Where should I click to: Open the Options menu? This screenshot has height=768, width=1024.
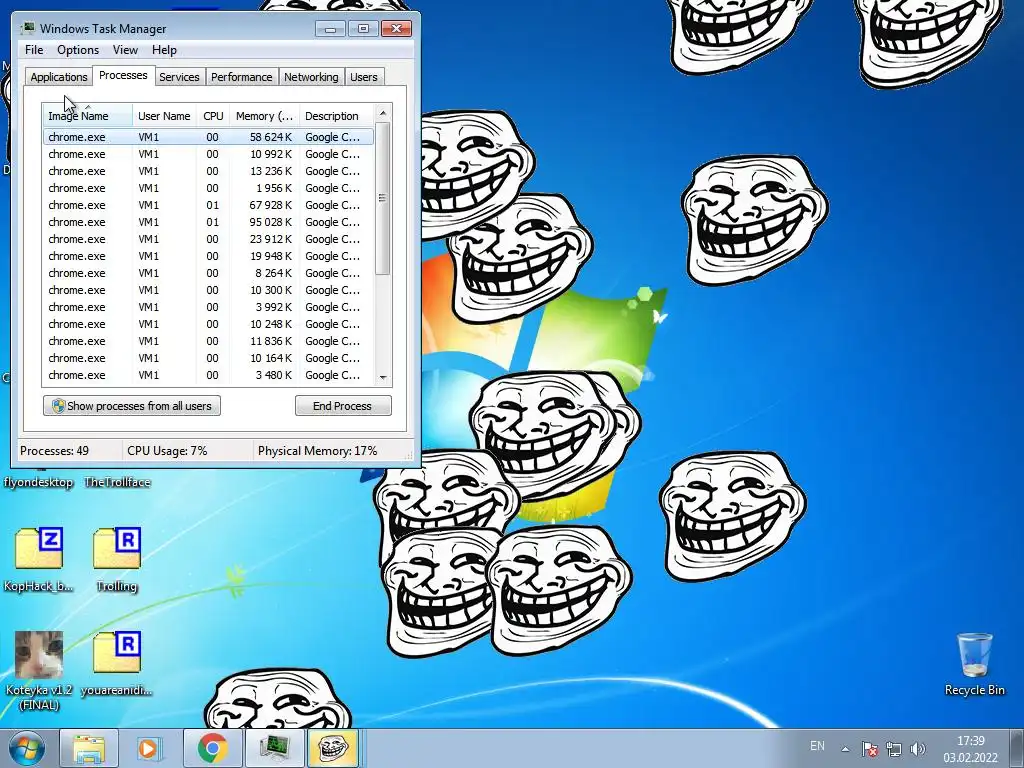coord(78,50)
